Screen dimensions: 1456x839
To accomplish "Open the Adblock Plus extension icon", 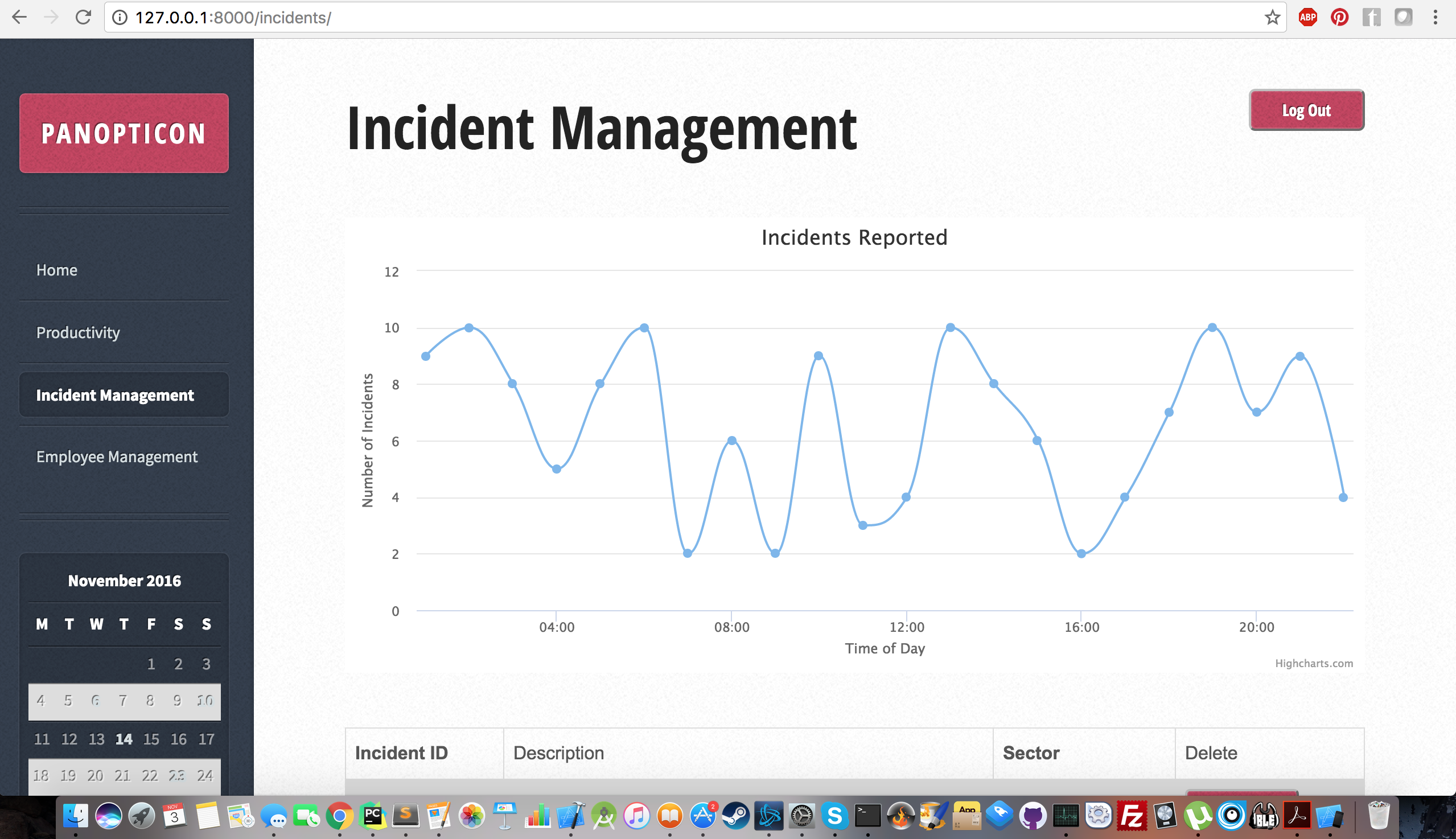I will 1307,17.
